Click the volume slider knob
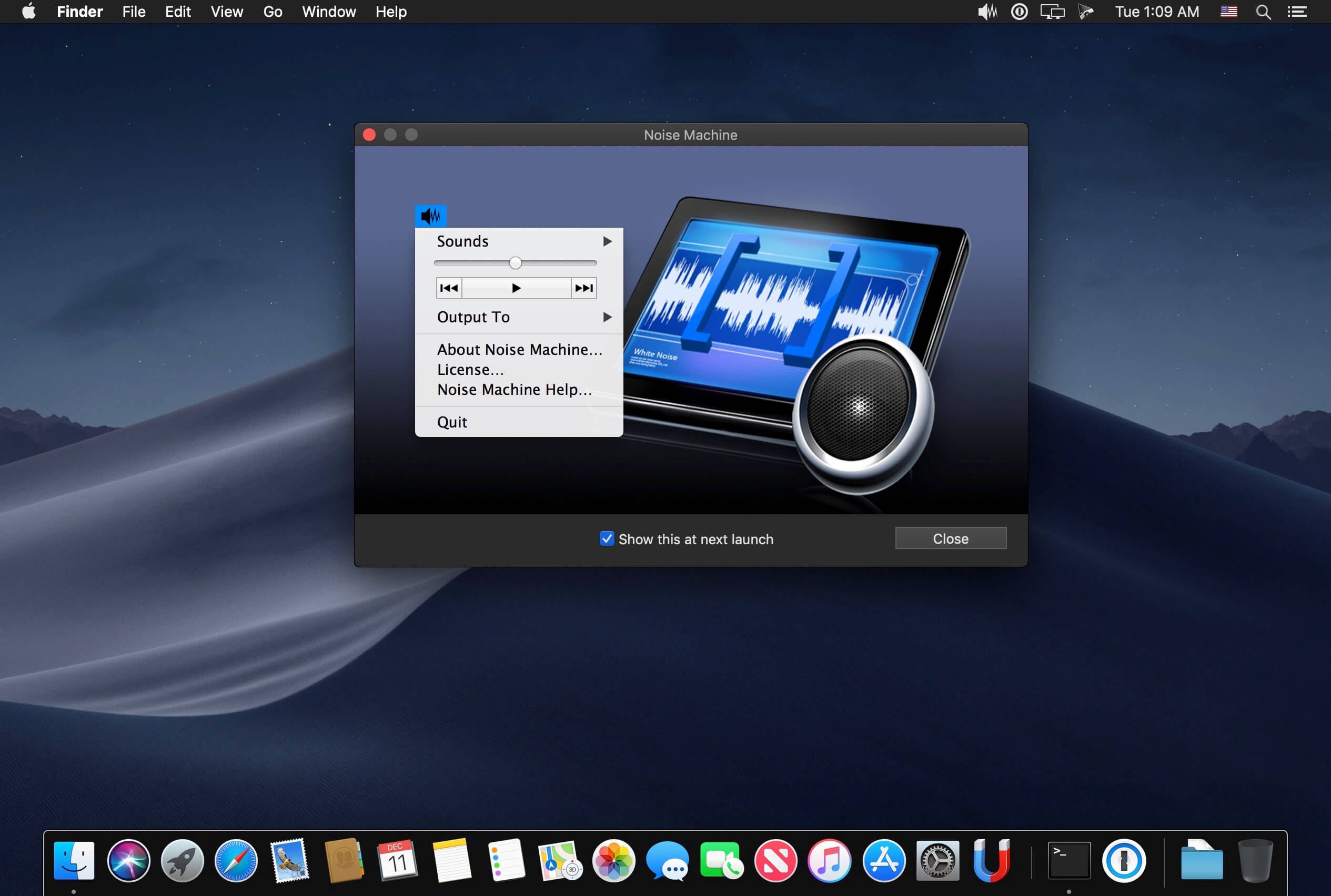The width and height of the screenshot is (1331, 896). (515, 263)
